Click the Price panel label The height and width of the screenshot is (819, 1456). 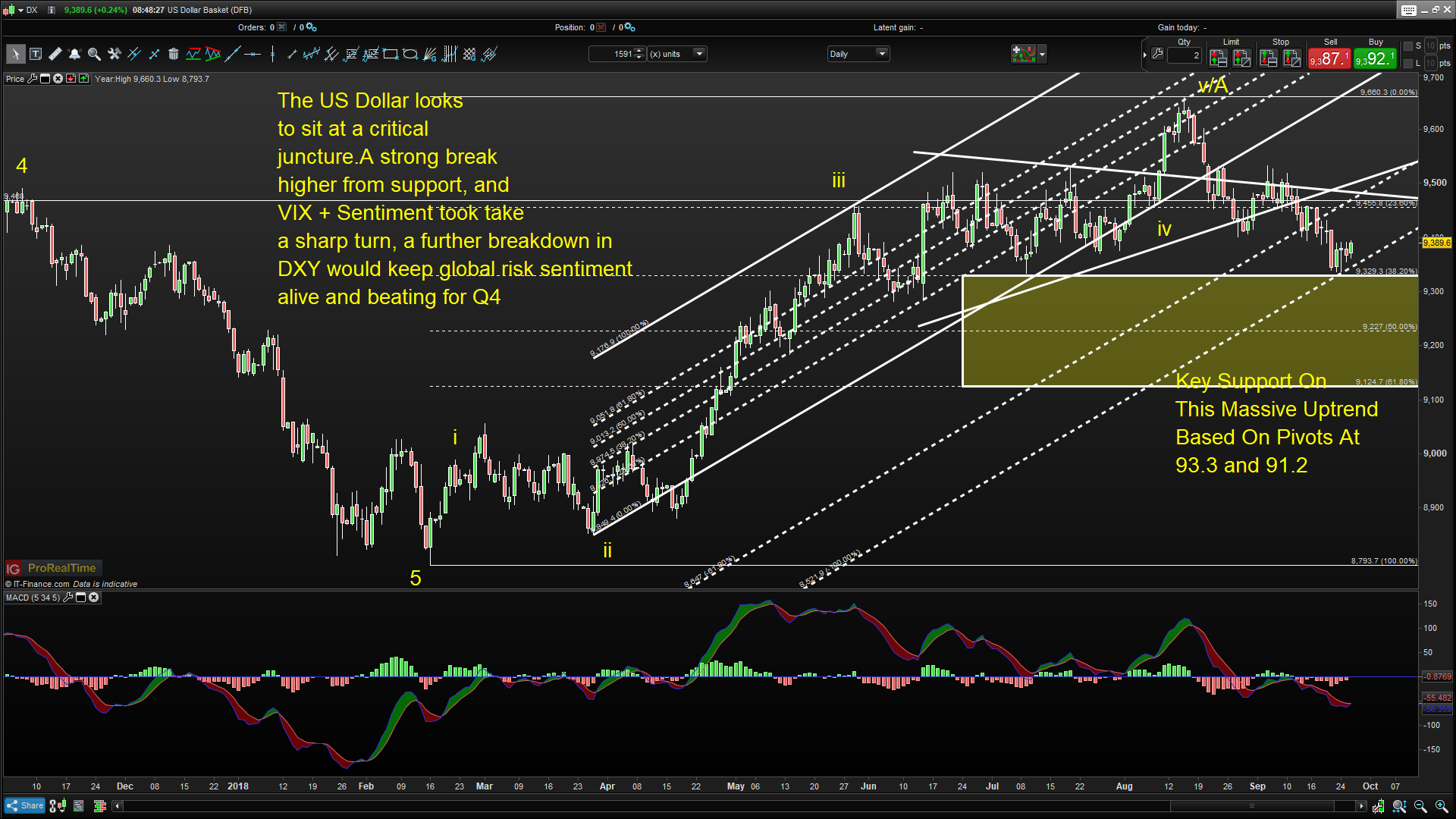(x=15, y=79)
